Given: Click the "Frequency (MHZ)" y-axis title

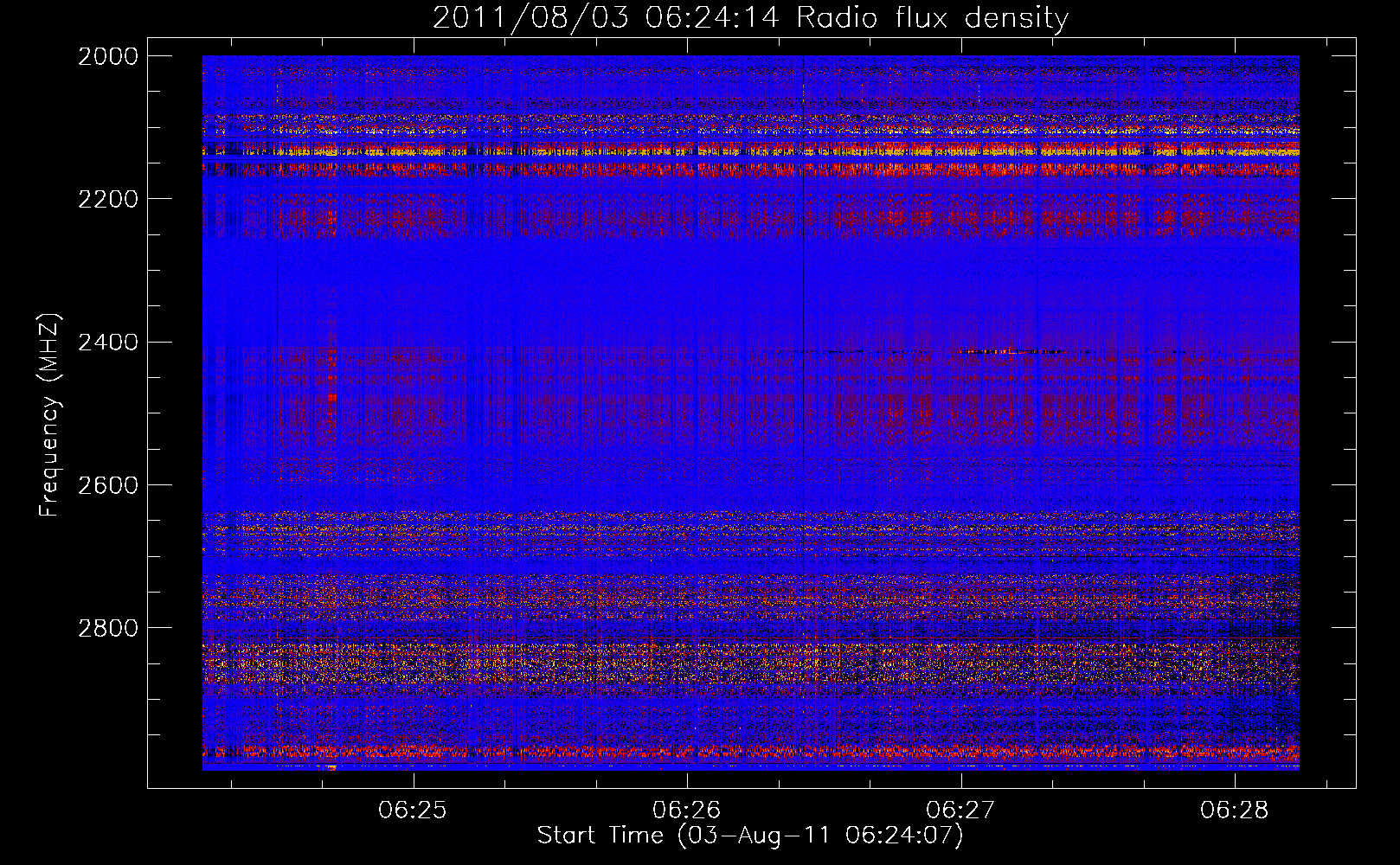Looking at the screenshot, I should [50, 415].
